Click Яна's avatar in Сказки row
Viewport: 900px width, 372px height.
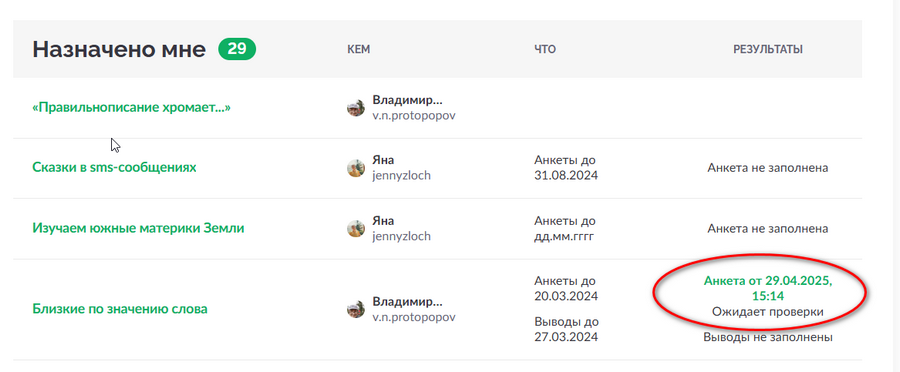coord(356,168)
